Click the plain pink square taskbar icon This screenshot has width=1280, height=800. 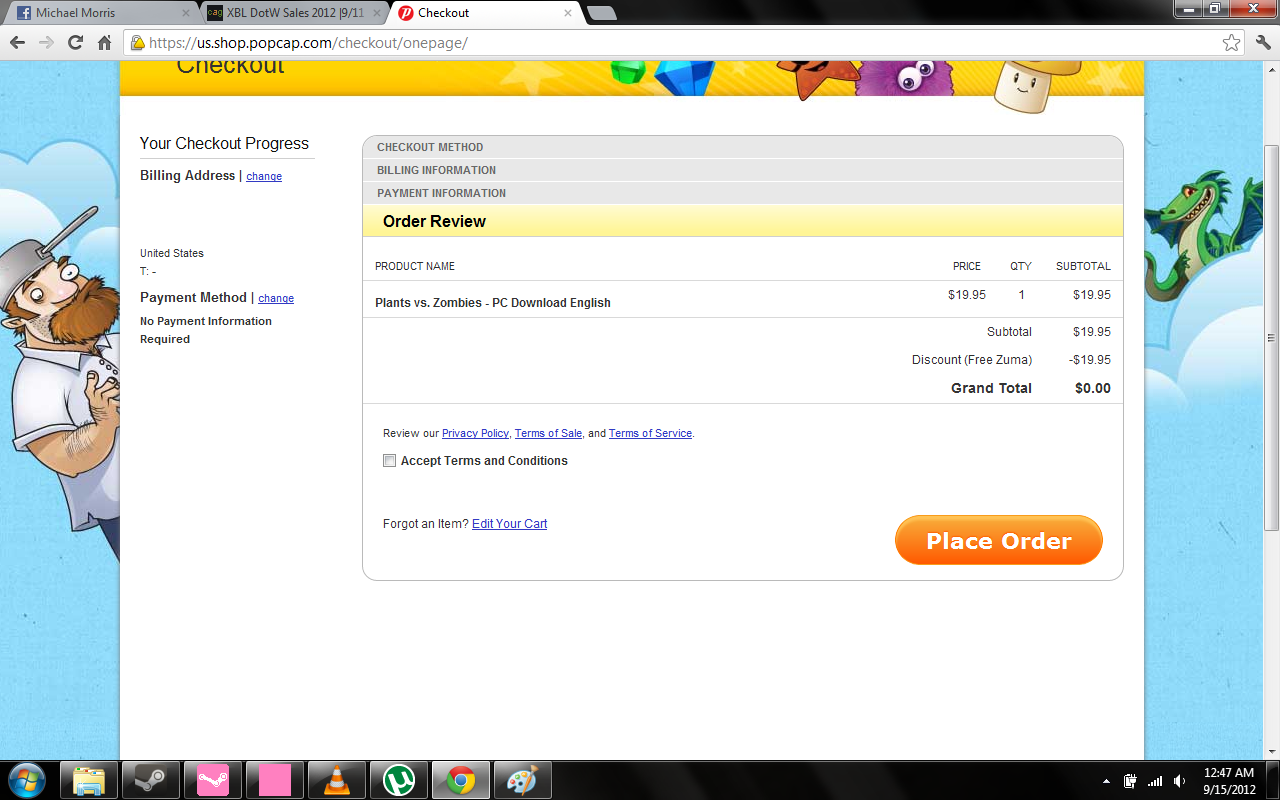pos(275,780)
